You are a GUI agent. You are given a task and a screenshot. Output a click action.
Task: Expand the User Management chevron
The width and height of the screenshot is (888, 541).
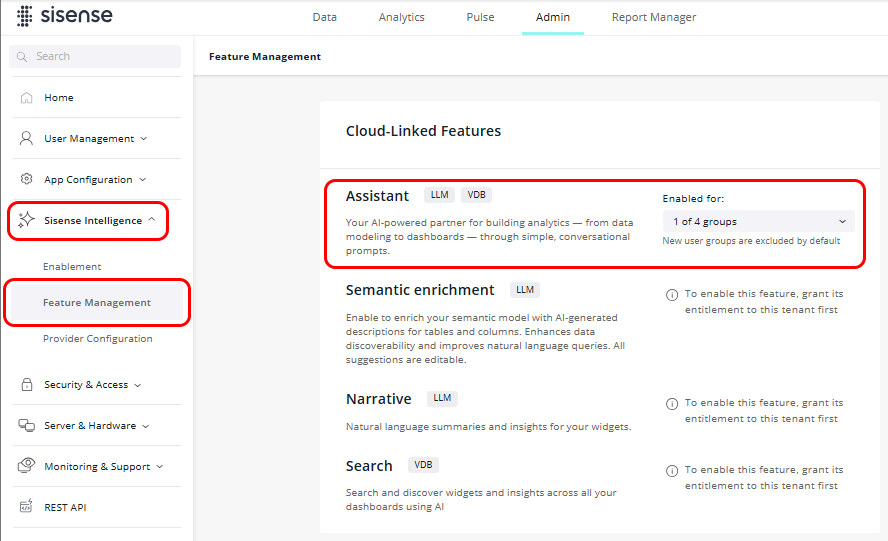pos(144,138)
